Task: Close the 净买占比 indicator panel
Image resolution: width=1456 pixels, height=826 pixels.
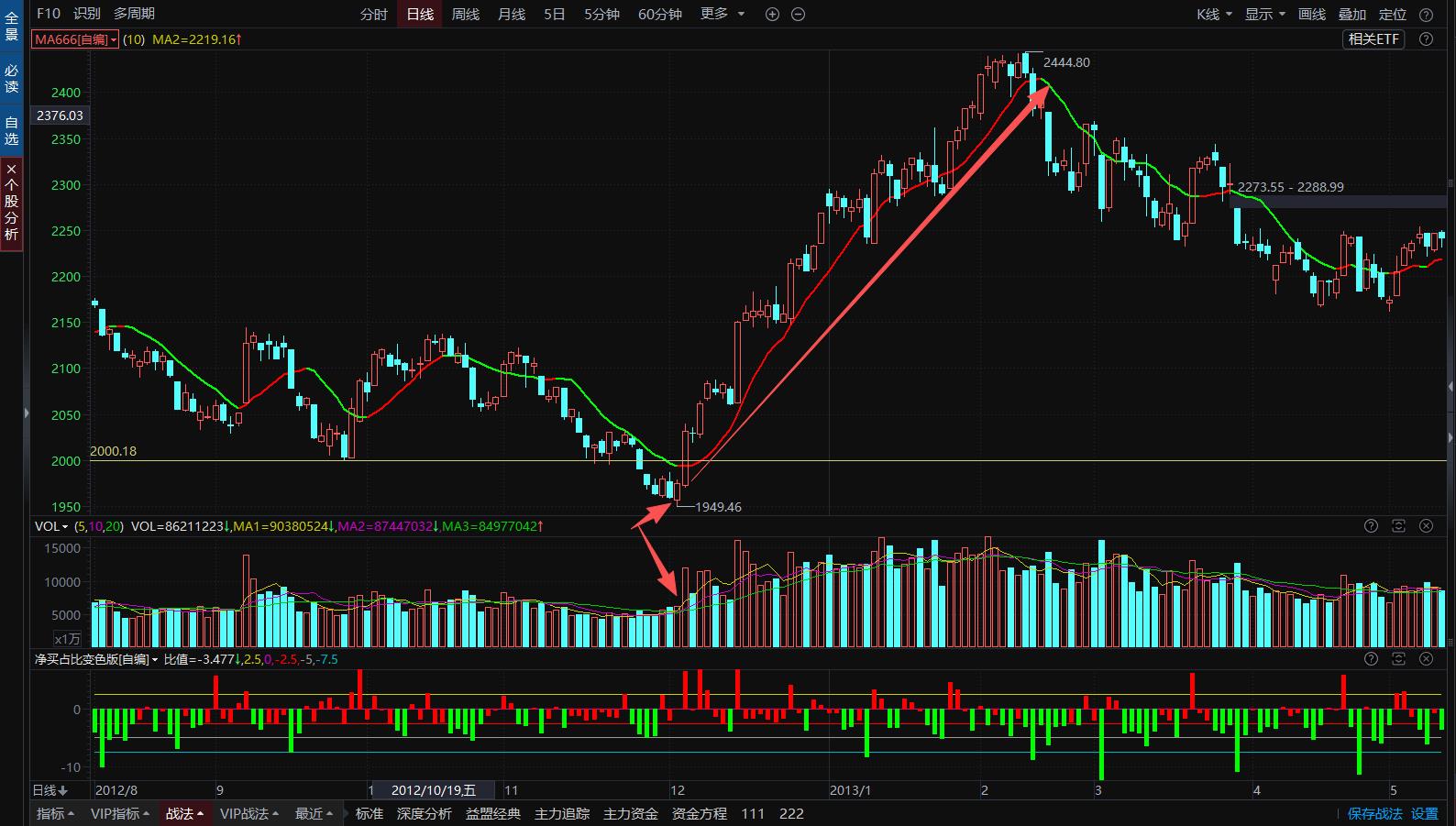Action: [1426, 659]
